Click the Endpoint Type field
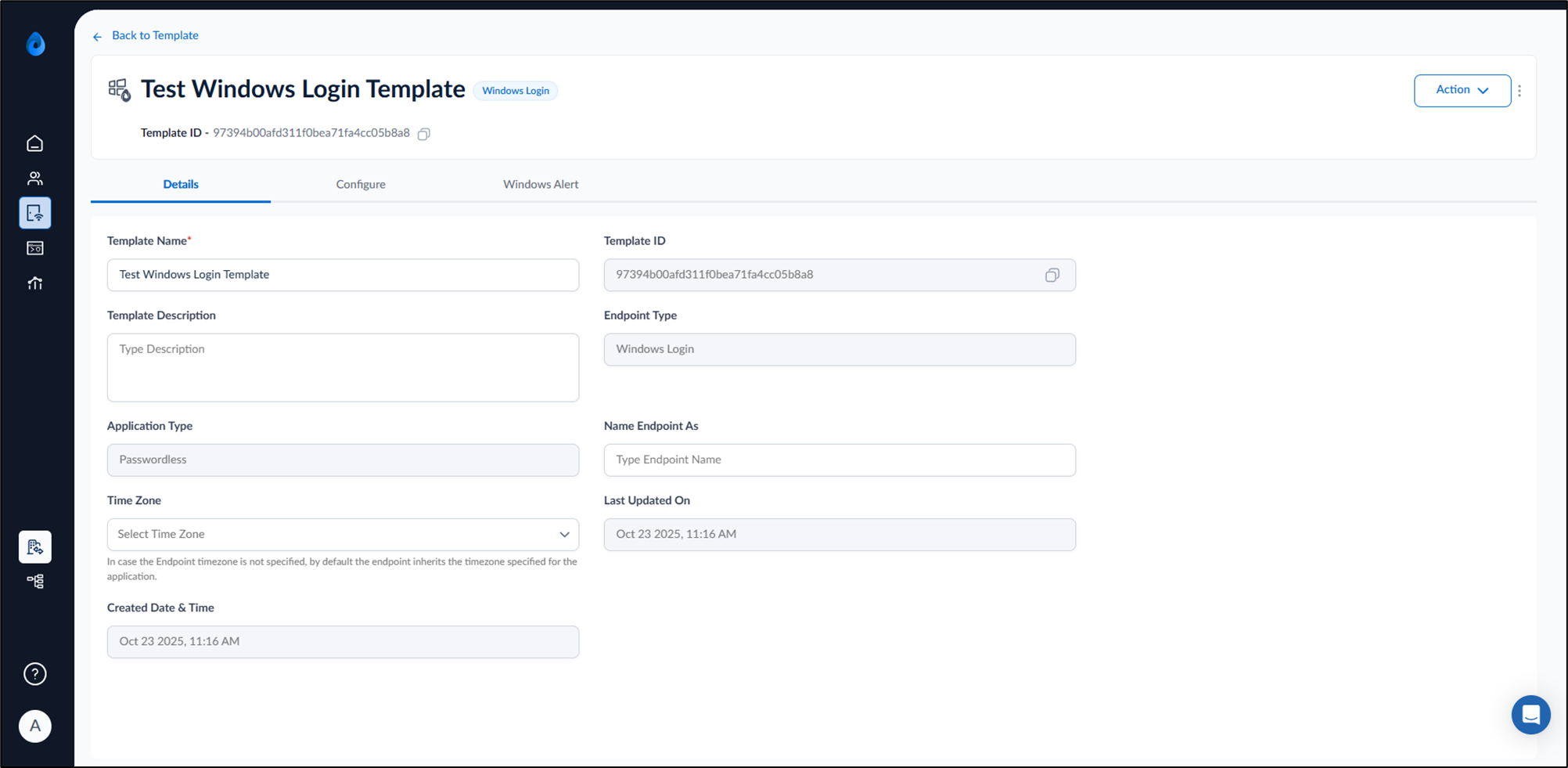The width and height of the screenshot is (1568, 768). pos(840,349)
